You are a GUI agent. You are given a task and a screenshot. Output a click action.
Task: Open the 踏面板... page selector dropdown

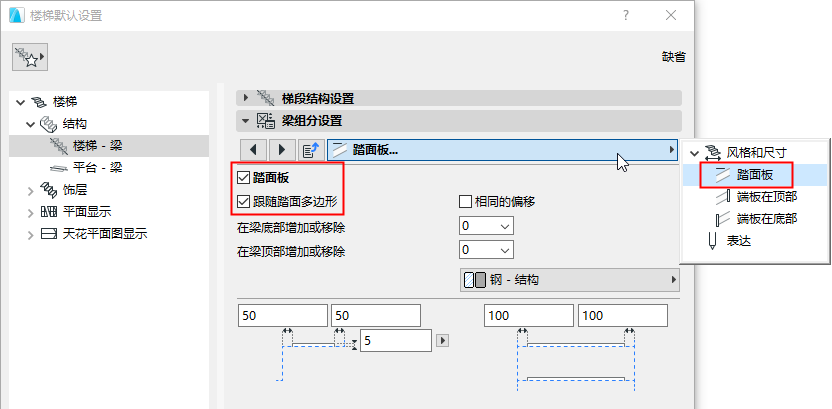(x=502, y=150)
